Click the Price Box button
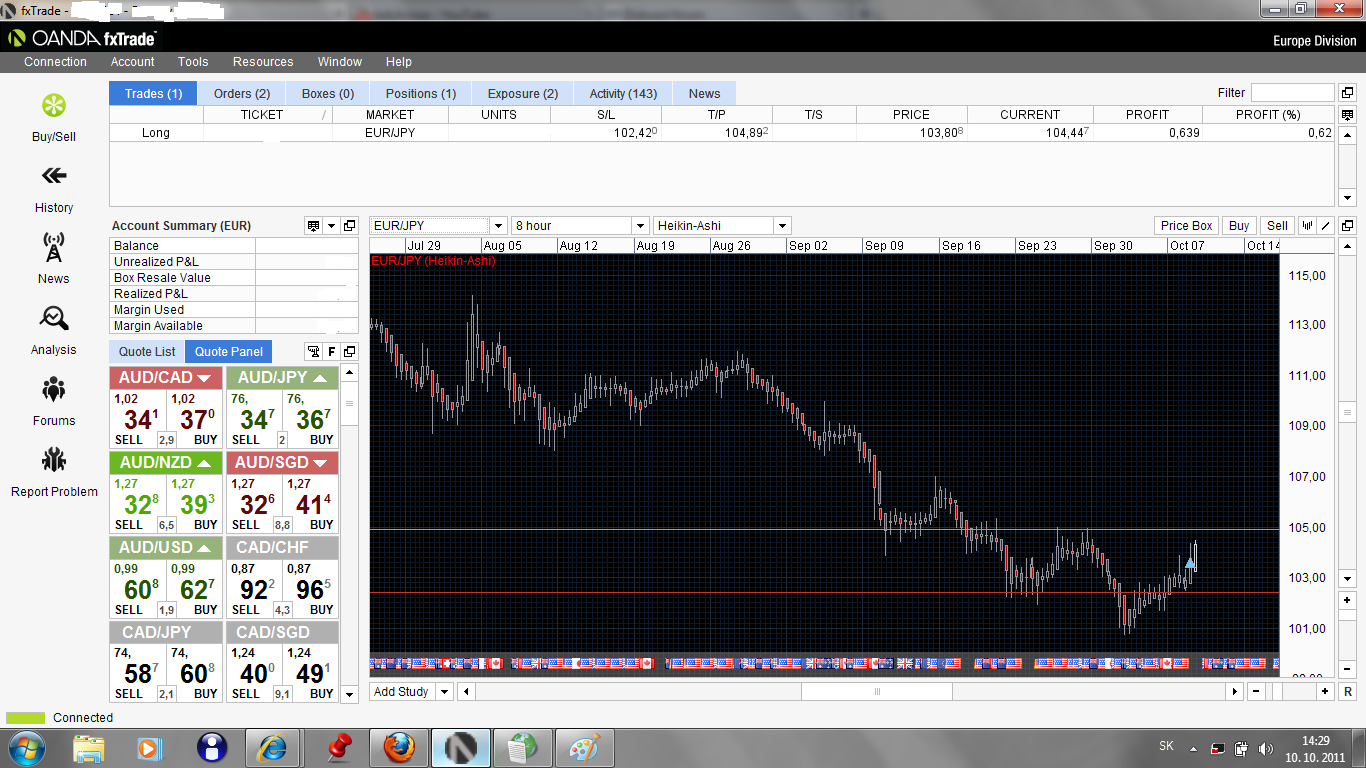Image resolution: width=1366 pixels, height=768 pixels. pyautogui.click(x=1187, y=226)
